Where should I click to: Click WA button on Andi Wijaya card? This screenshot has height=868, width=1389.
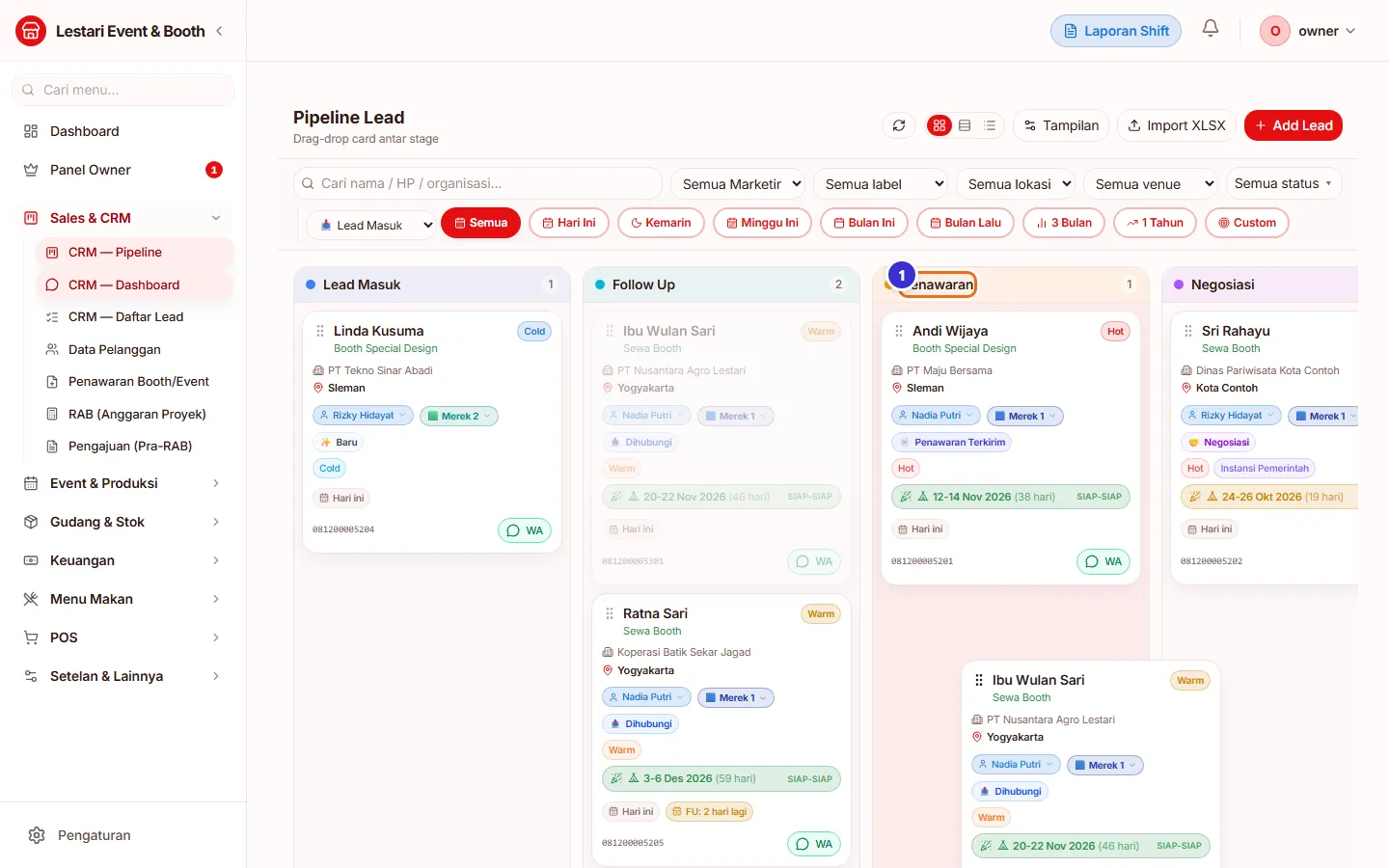tap(1103, 561)
